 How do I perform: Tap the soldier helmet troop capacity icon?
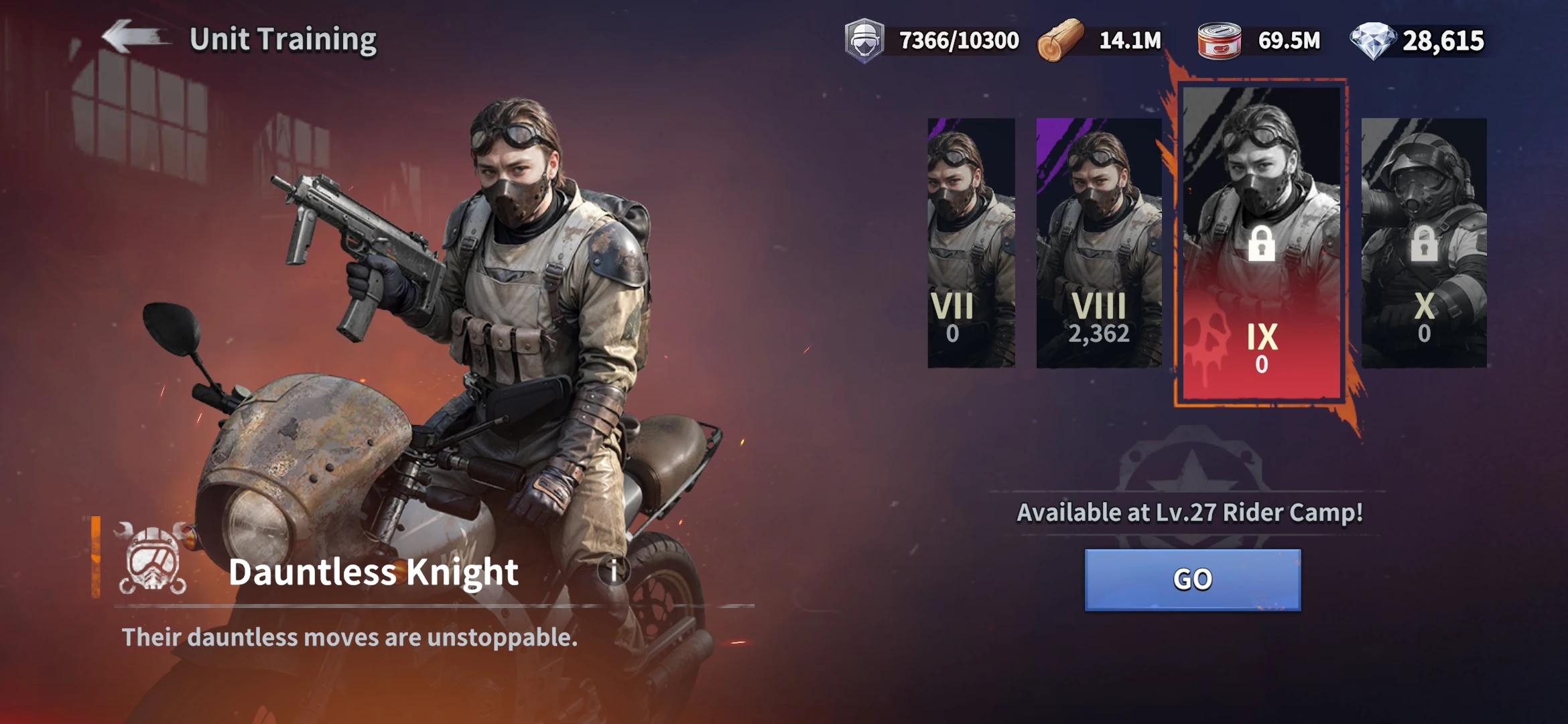click(864, 41)
